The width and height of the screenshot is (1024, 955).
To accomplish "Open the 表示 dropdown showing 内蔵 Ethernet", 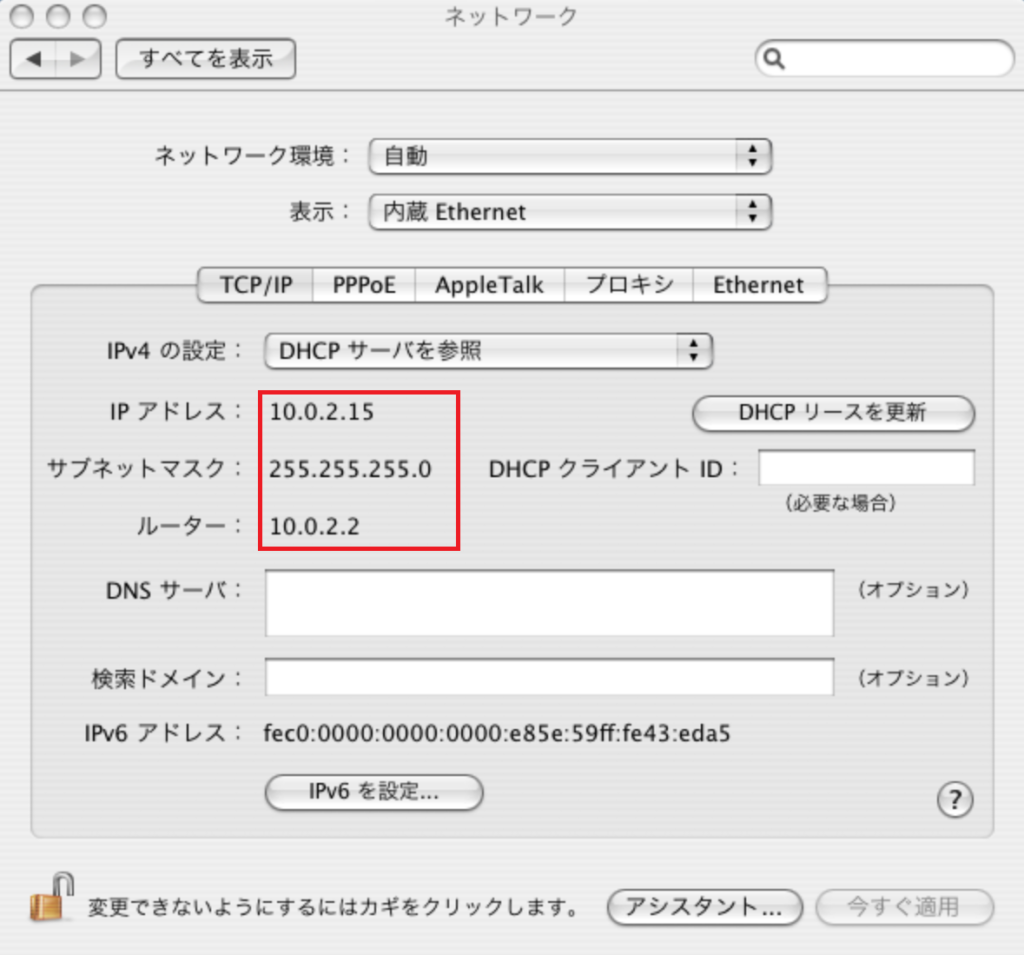I will click(570, 212).
